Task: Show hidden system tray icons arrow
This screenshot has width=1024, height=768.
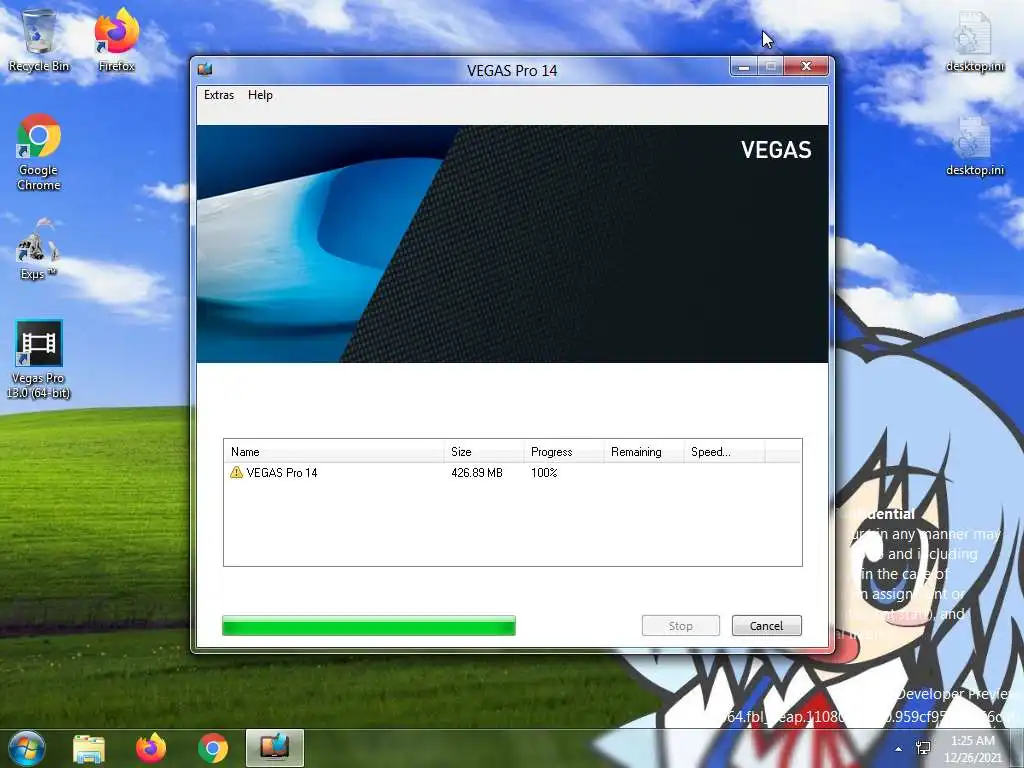Action: (x=899, y=749)
